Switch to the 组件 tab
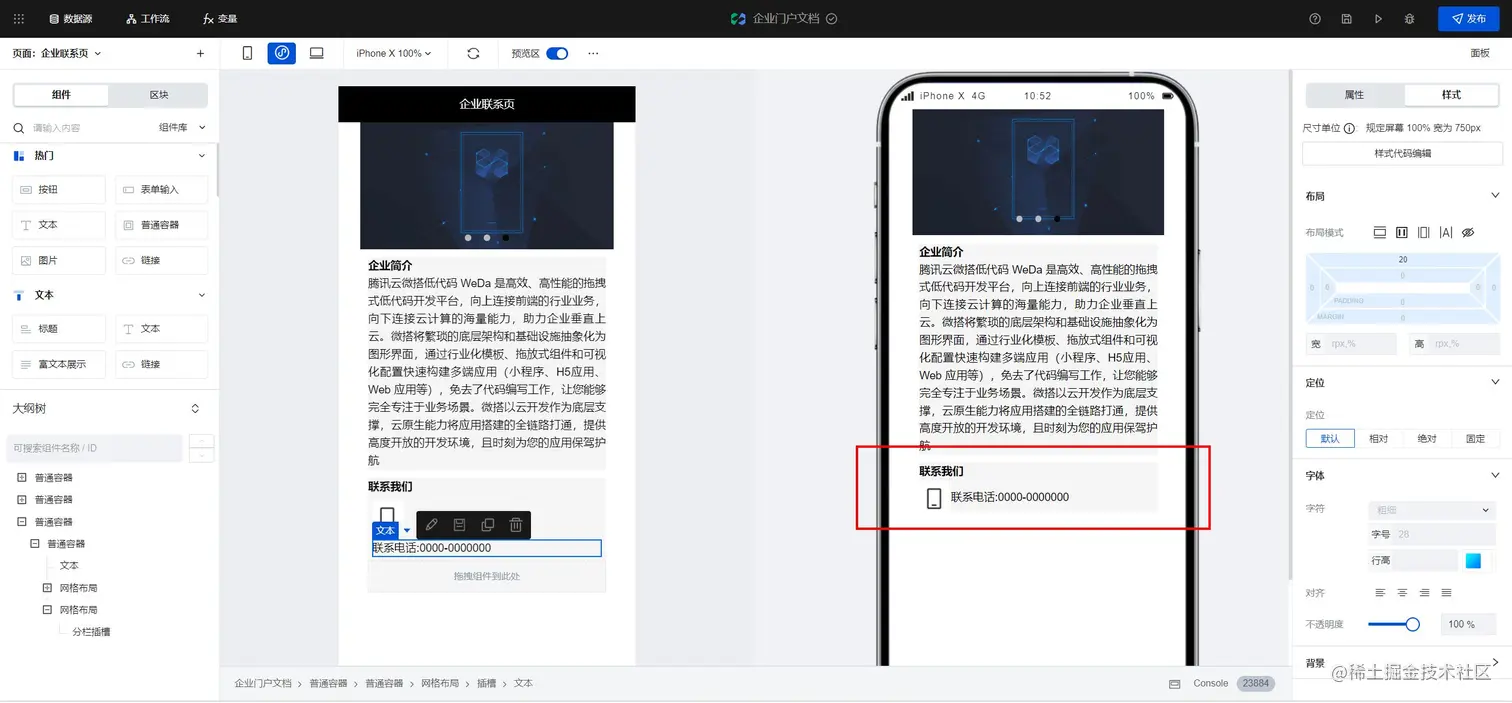The width and height of the screenshot is (1512, 703). 61,95
